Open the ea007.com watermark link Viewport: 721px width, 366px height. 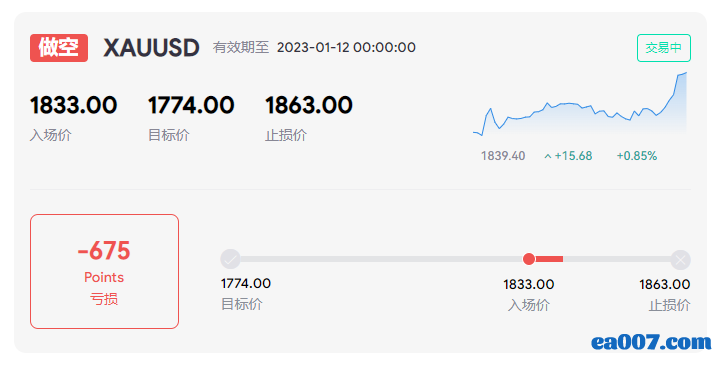[651, 342]
